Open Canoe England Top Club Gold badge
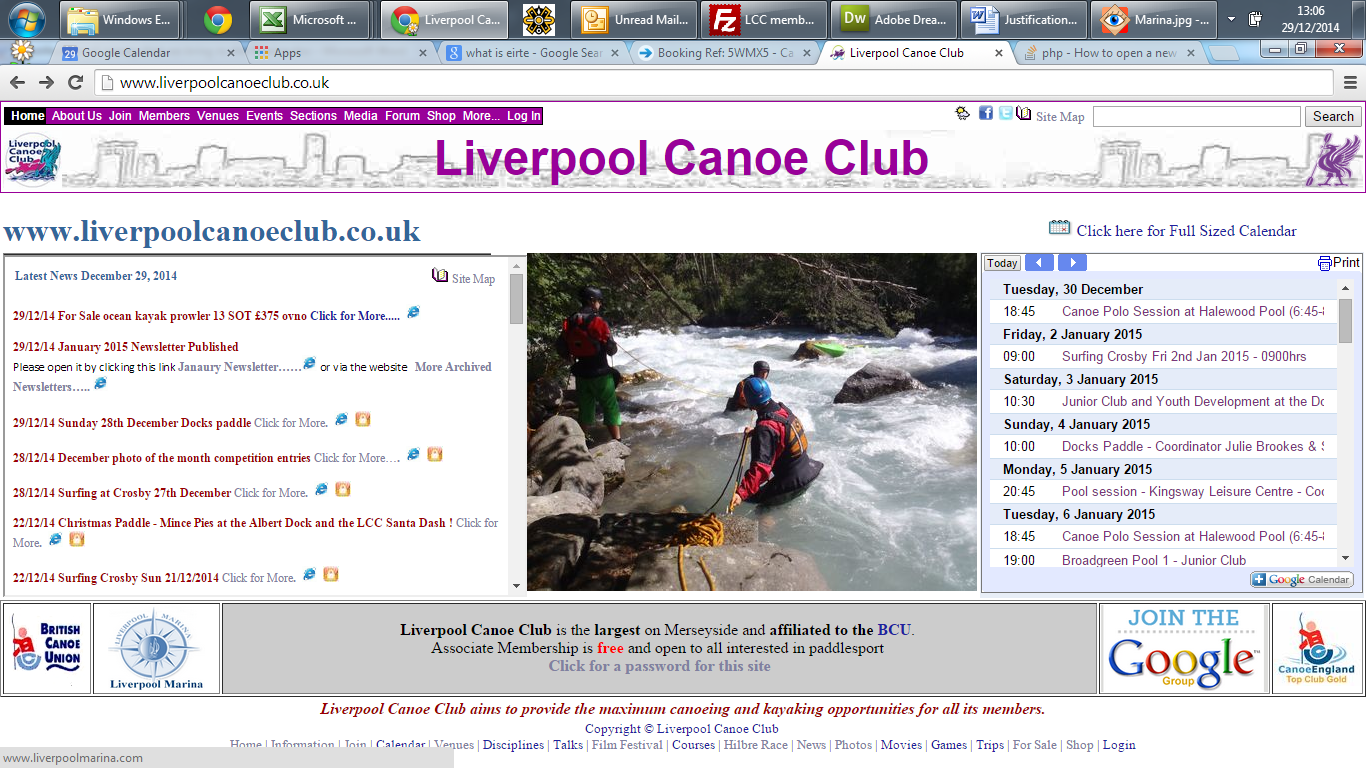This screenshot has height=768, width=1366. tap(1317, 648)
